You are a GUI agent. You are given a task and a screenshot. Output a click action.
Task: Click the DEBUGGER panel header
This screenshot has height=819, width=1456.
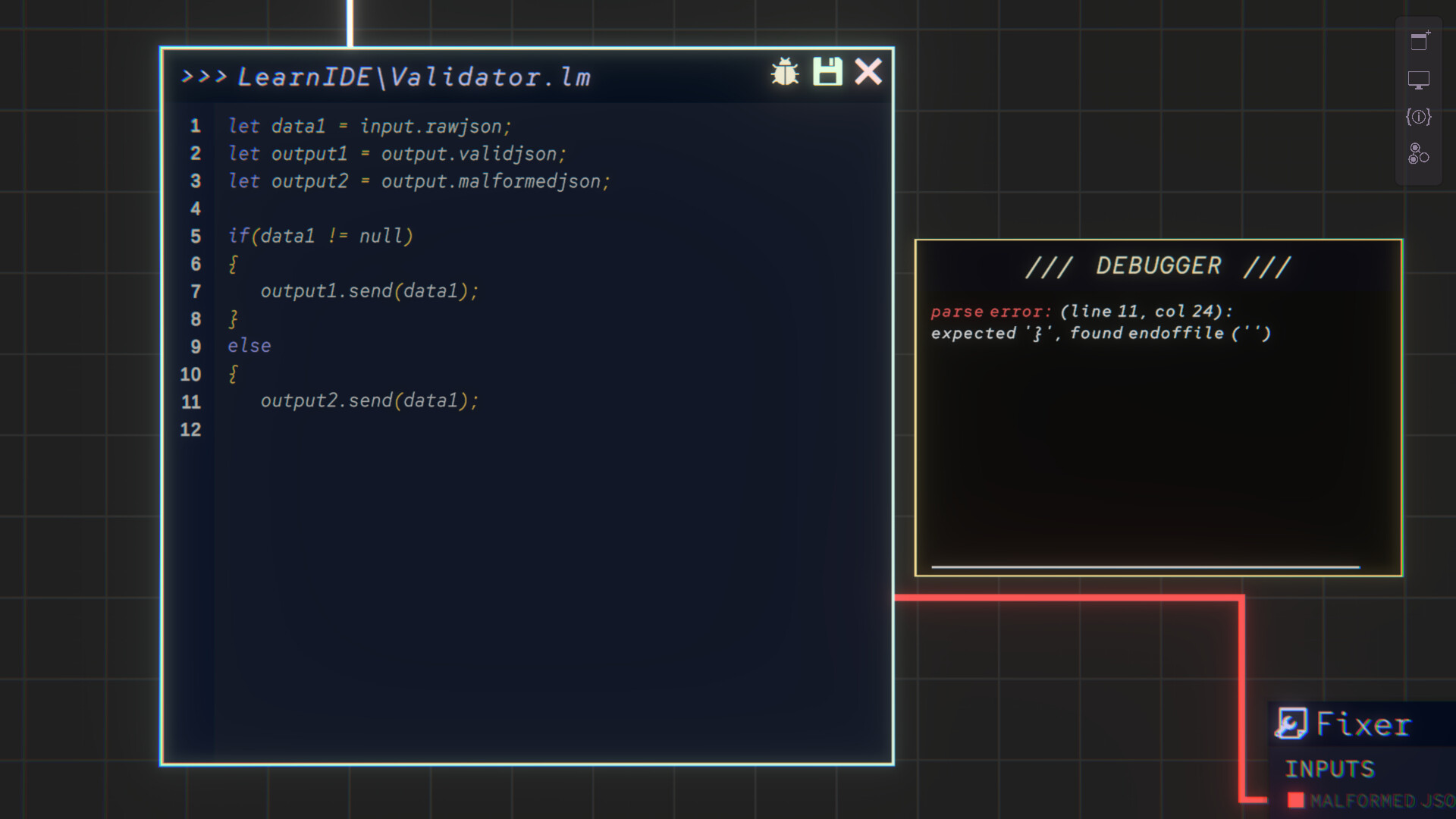1158,266
